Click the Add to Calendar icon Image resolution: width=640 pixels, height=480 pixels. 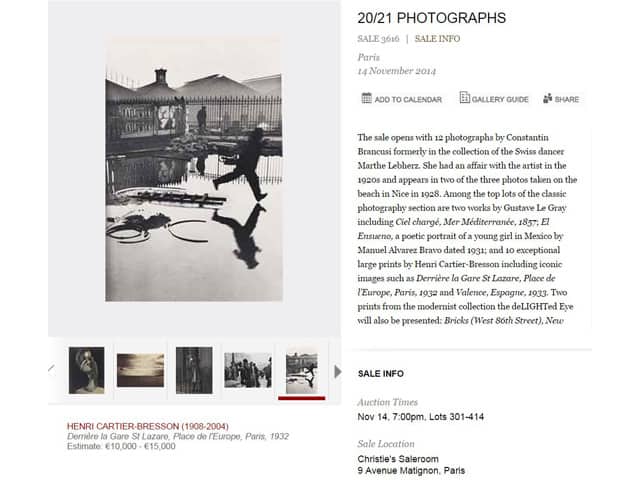(x=367, y=98)
